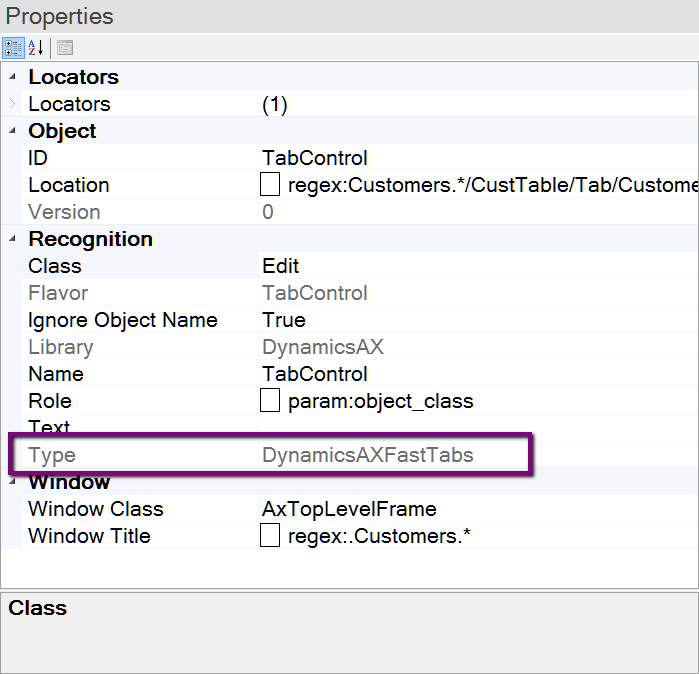The width and height of the screenshot is (699, 674).
Task: Collapse the Object category section
Action: [x=13, y=131]
